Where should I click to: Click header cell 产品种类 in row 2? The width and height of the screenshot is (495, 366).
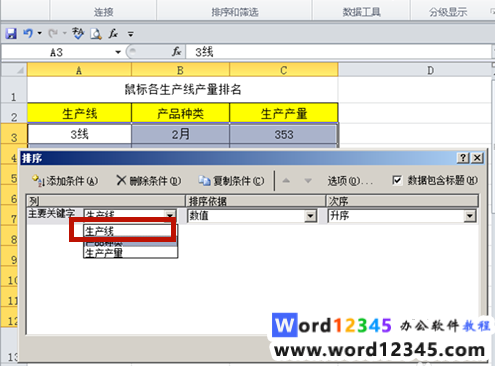click(x=180, y=113)
